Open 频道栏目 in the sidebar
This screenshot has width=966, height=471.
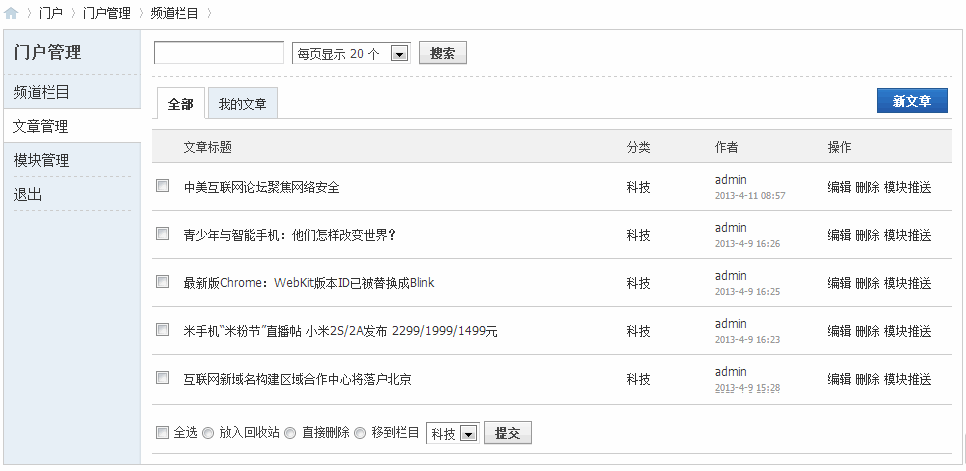[x=42, y=92]
